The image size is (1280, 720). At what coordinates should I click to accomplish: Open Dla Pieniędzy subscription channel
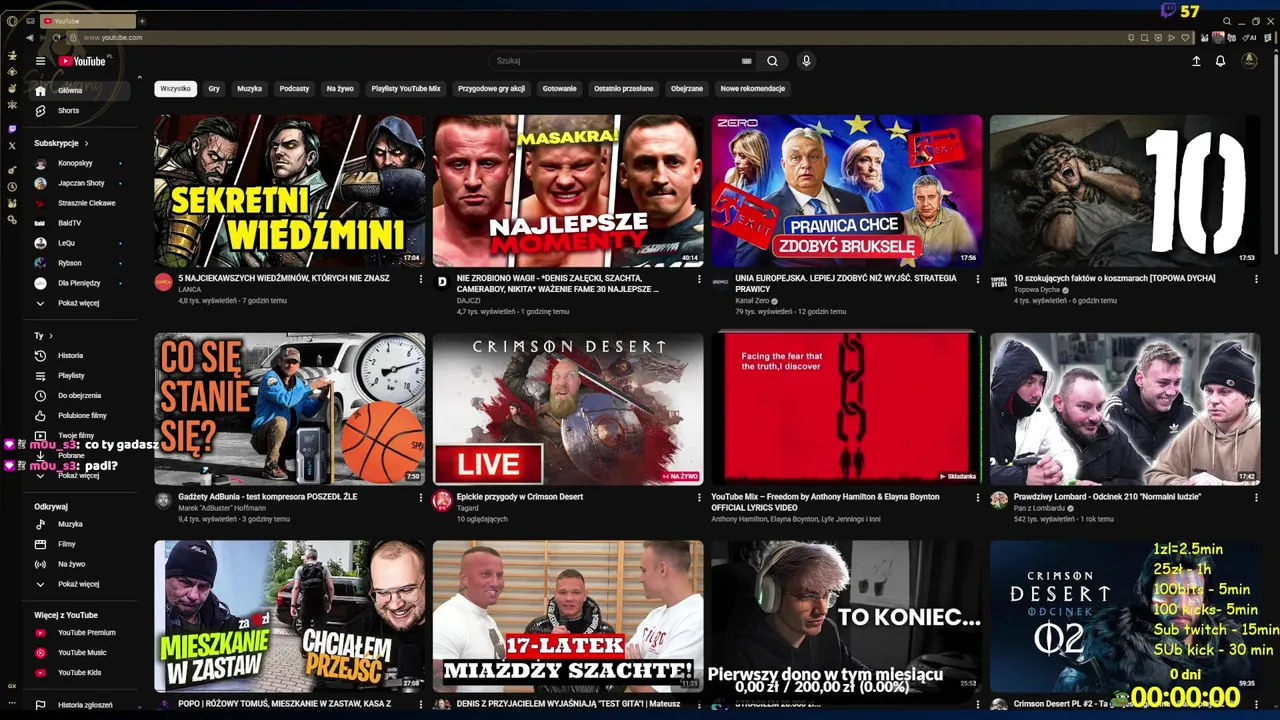pyautogui.click(x=80, y=283)
